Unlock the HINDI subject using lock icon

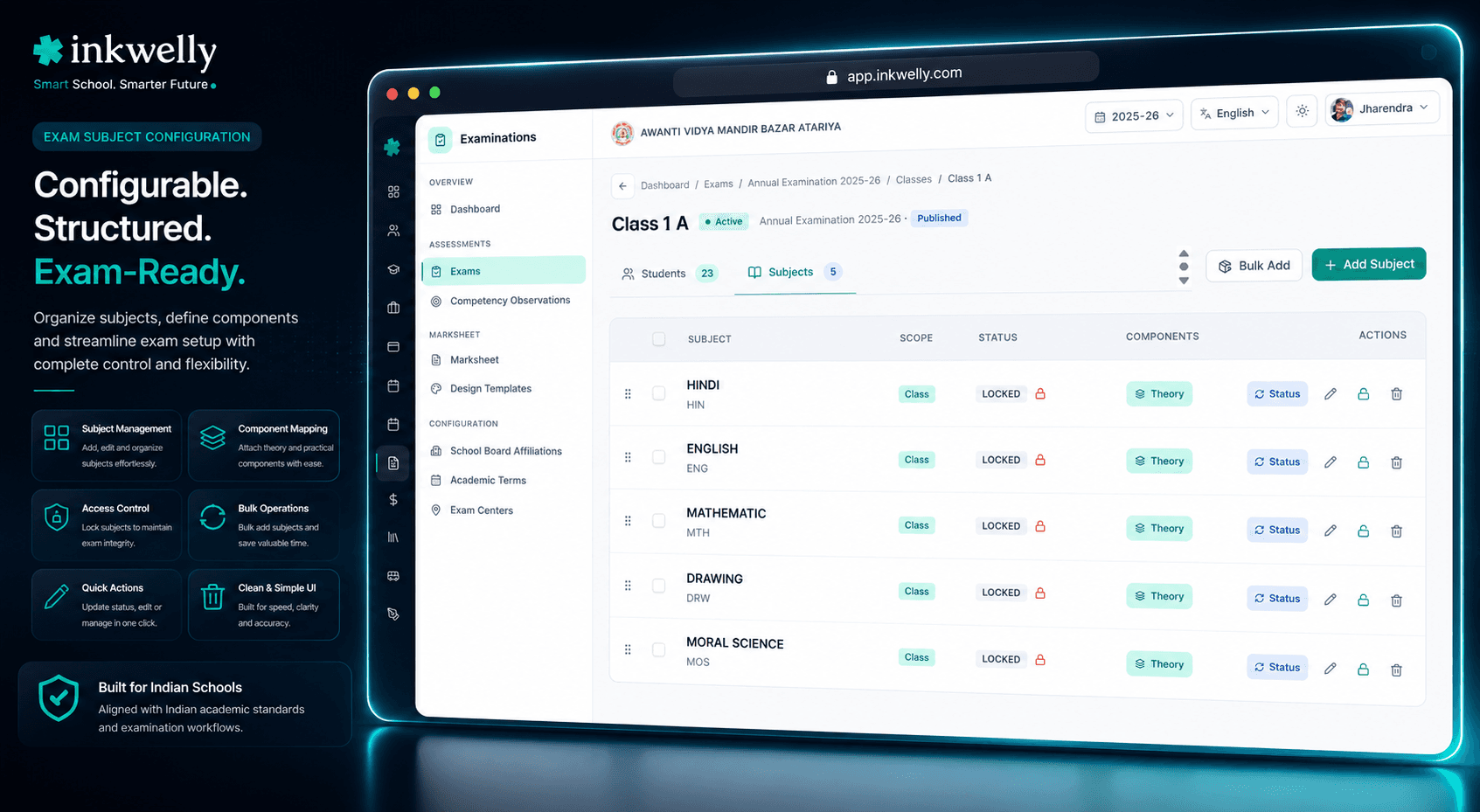(1363, 393)
